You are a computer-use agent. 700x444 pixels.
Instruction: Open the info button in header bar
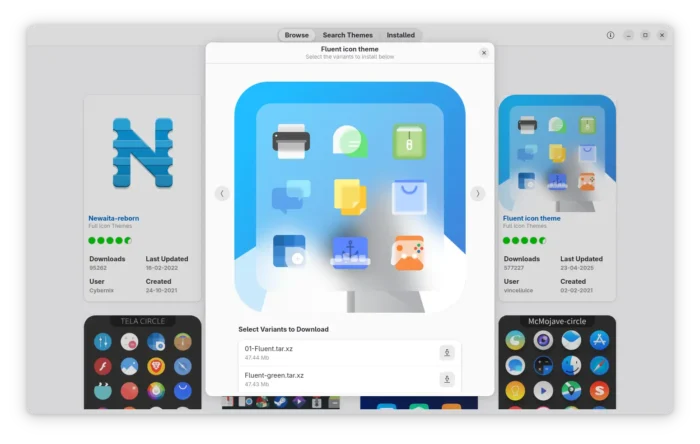point(610,35)
